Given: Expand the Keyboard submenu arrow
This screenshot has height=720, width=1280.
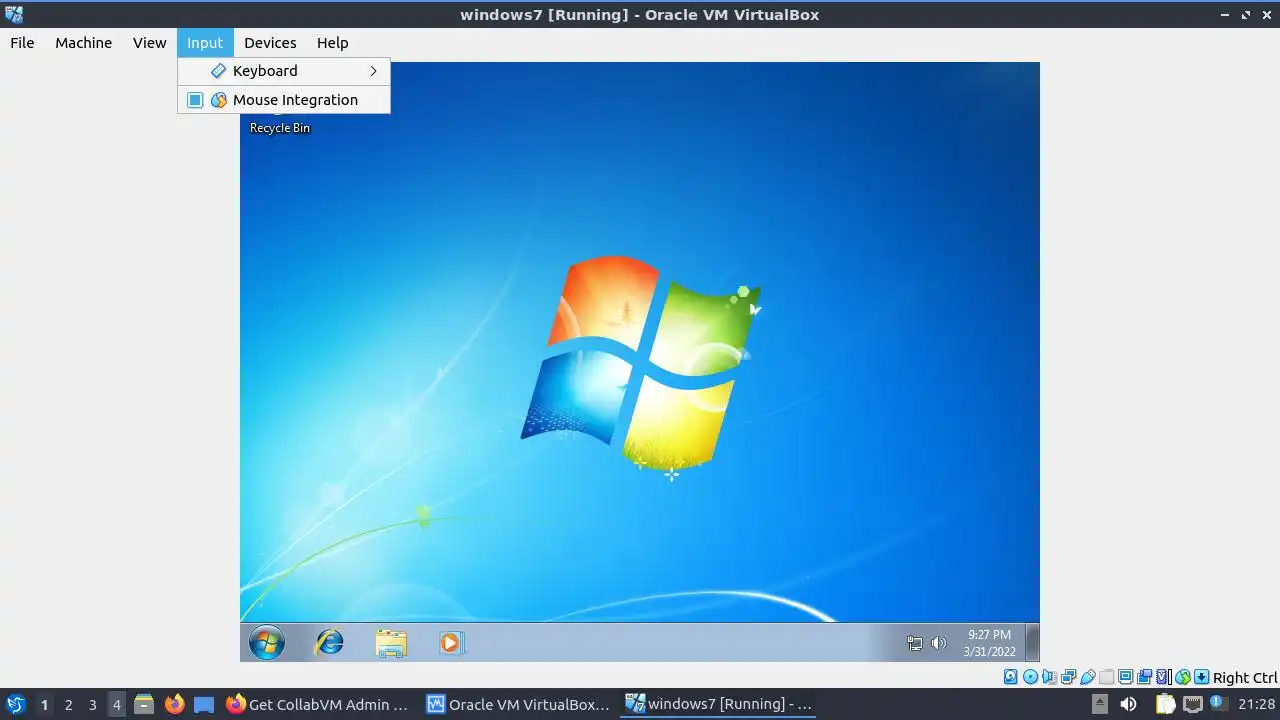Looking at the screenshot, I should pos(373,71).
